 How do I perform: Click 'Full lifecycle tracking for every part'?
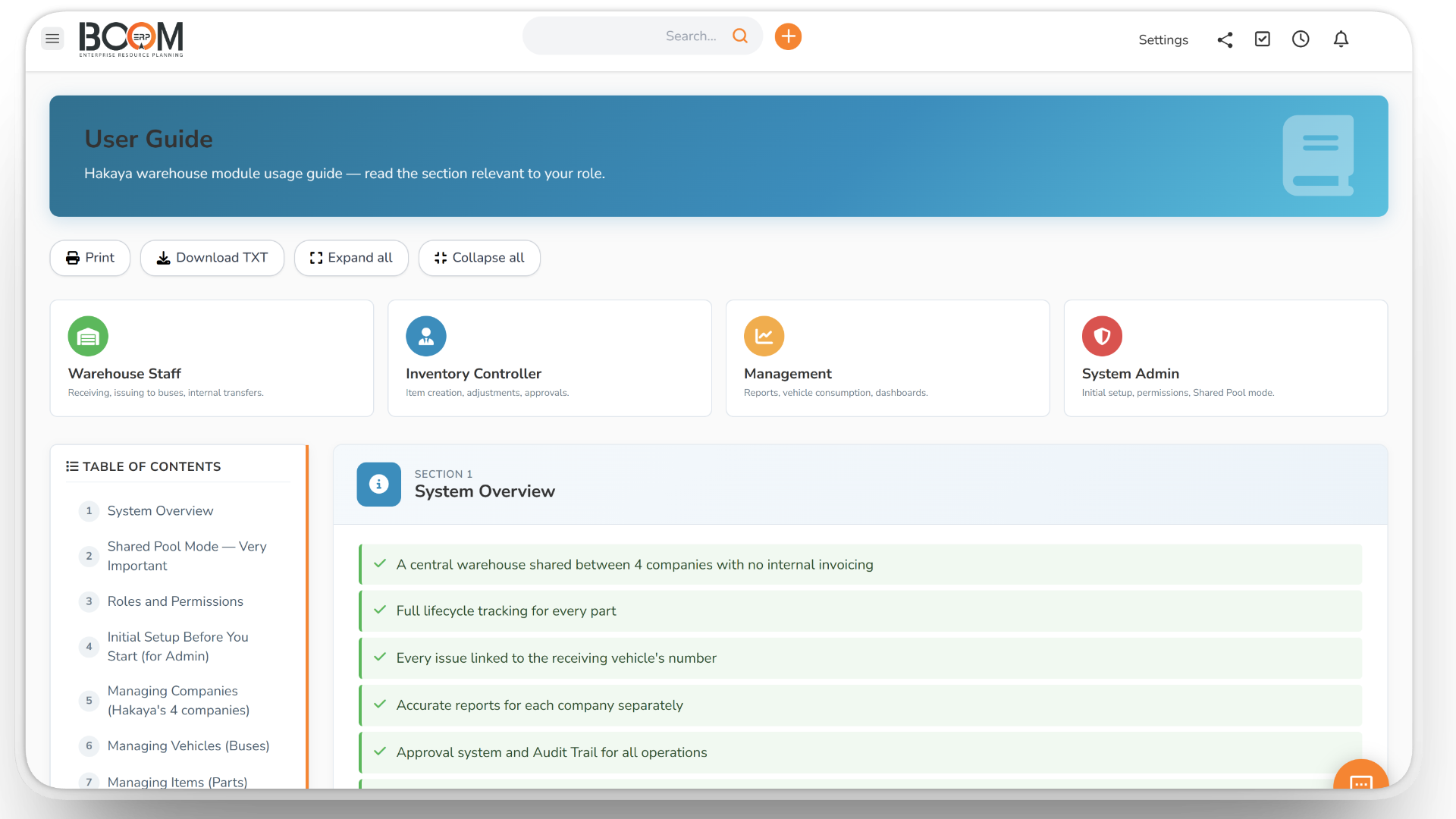861,611
